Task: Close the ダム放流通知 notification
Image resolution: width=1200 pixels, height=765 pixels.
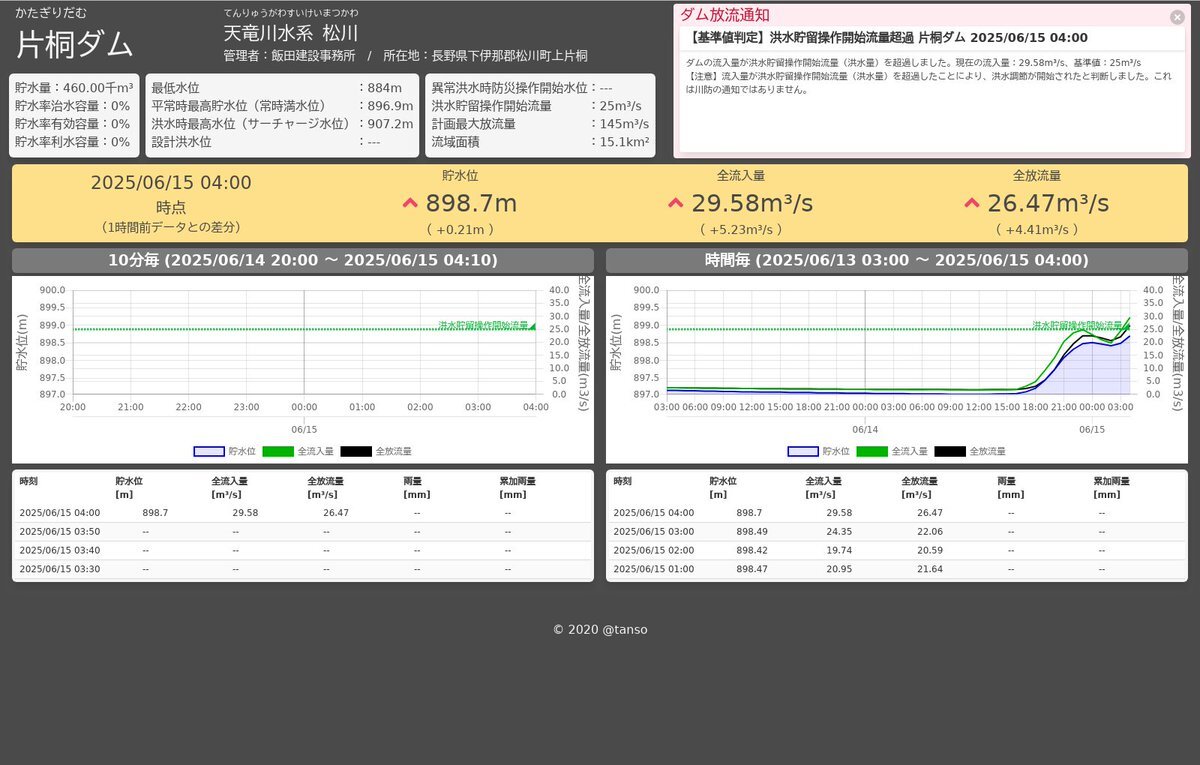Action: coord(1177,17)
